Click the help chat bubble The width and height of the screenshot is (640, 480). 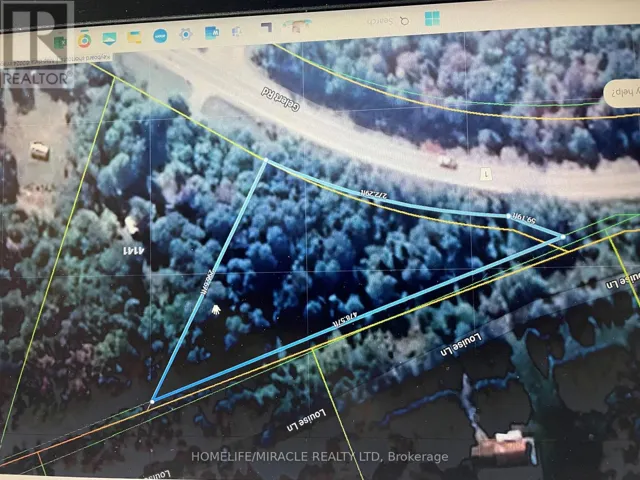(x=621, y=94)
